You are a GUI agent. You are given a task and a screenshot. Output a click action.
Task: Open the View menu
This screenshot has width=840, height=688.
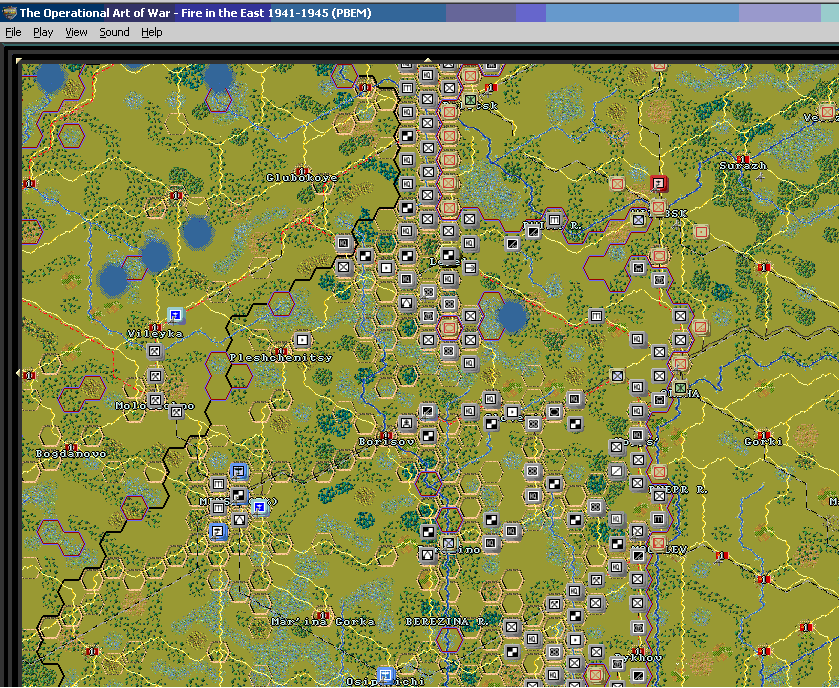[76, 32]
